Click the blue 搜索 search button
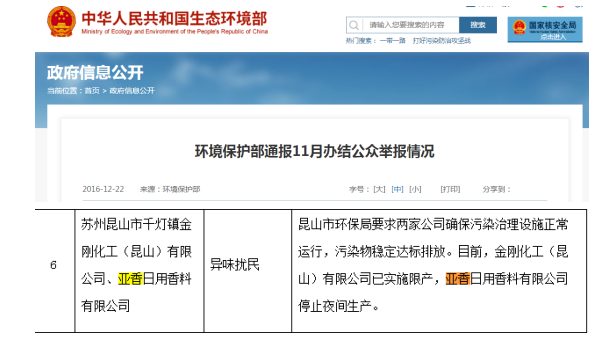This screenshot has width=602, height=360. [478, 25]
